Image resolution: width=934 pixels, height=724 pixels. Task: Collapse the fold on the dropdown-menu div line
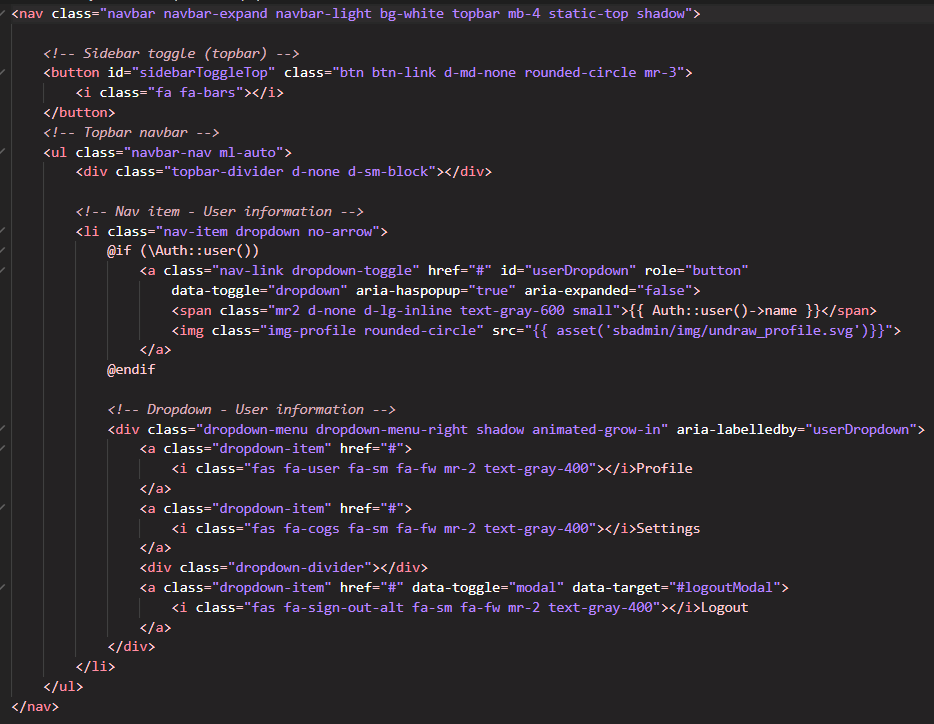click(x=3, y=429)
